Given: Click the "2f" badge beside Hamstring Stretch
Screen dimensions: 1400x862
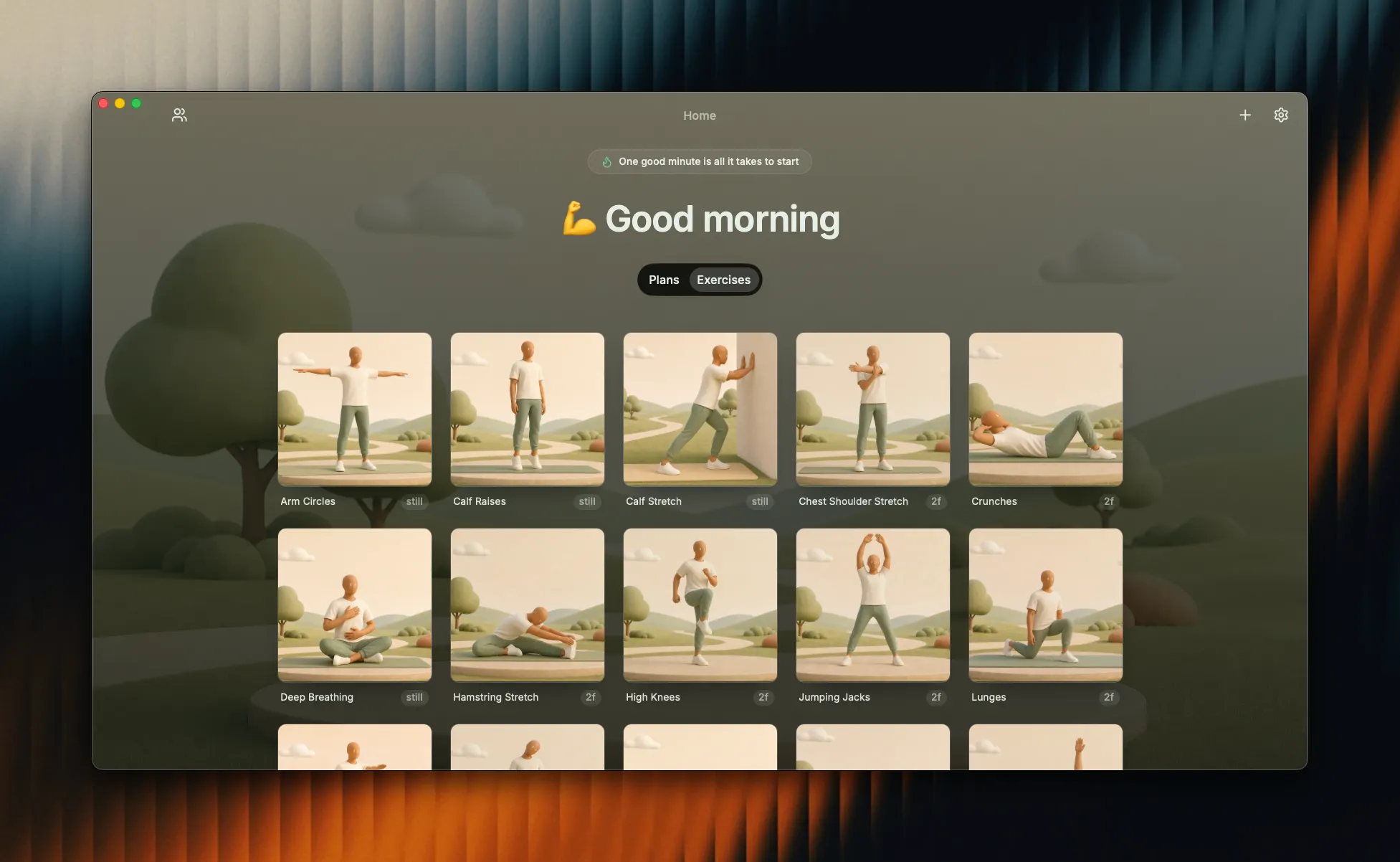Looking at the screenshot, I should point(591,697).
